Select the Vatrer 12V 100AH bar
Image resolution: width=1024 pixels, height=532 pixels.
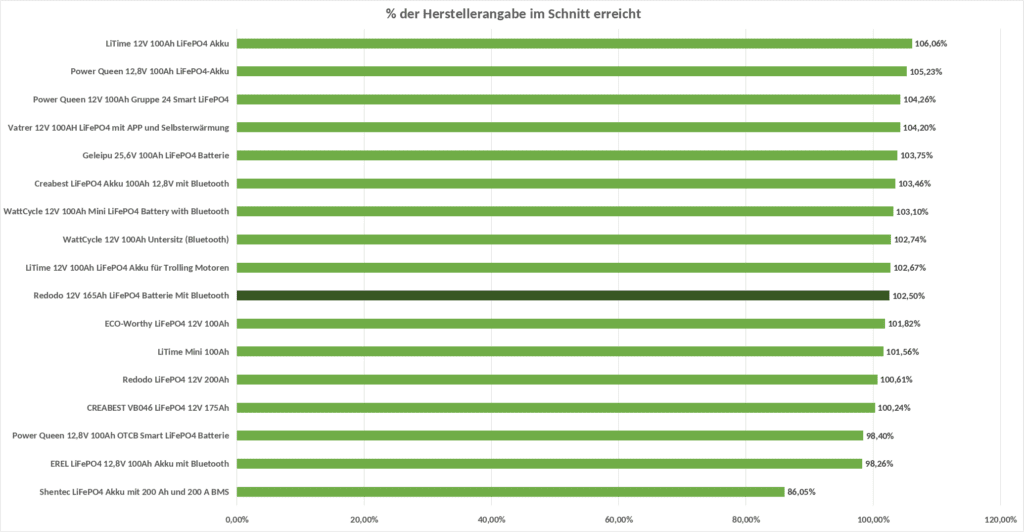[x=568, y=127]
